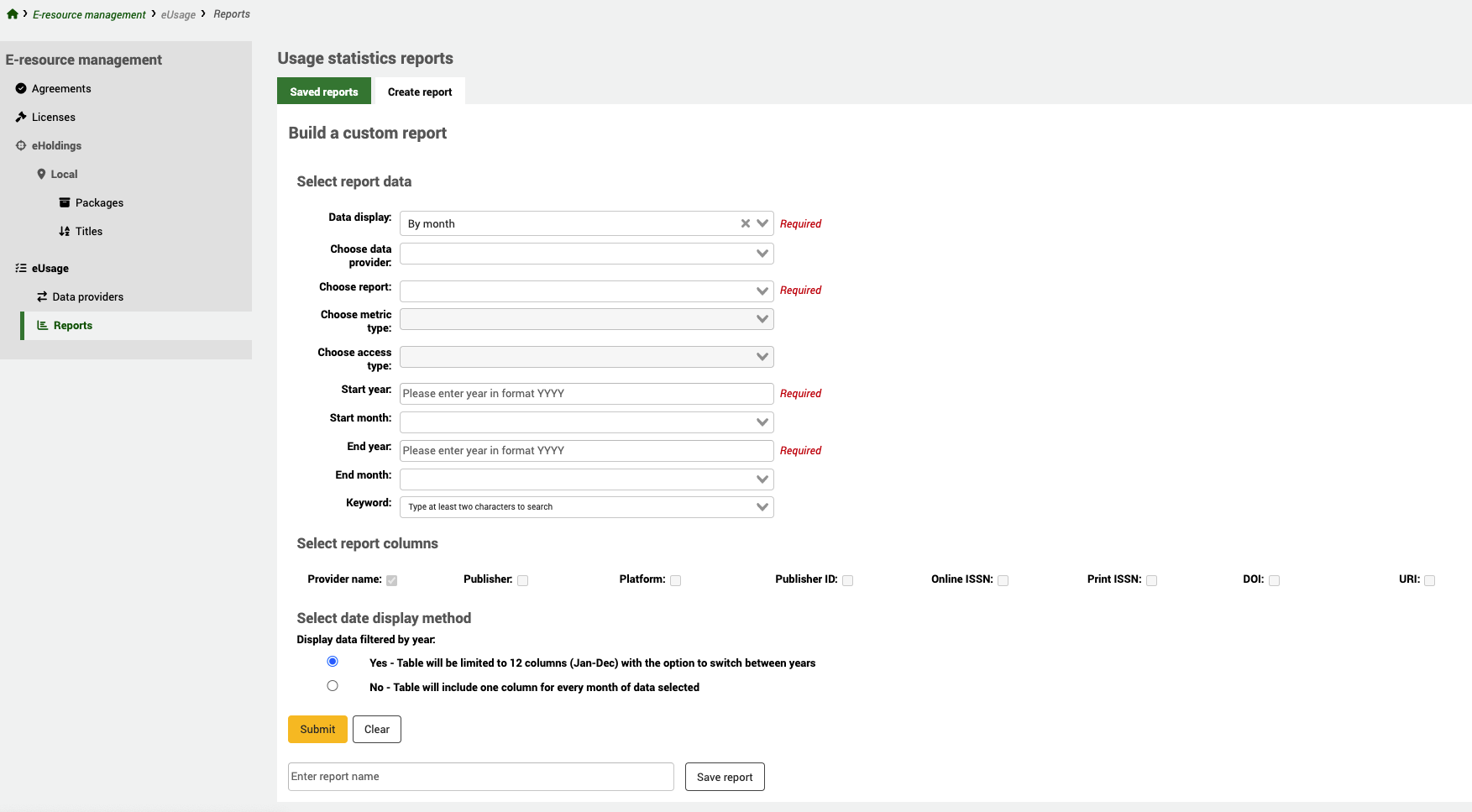
Task: Click the Data providers arrows icon
Action: (x=42, y=296)
